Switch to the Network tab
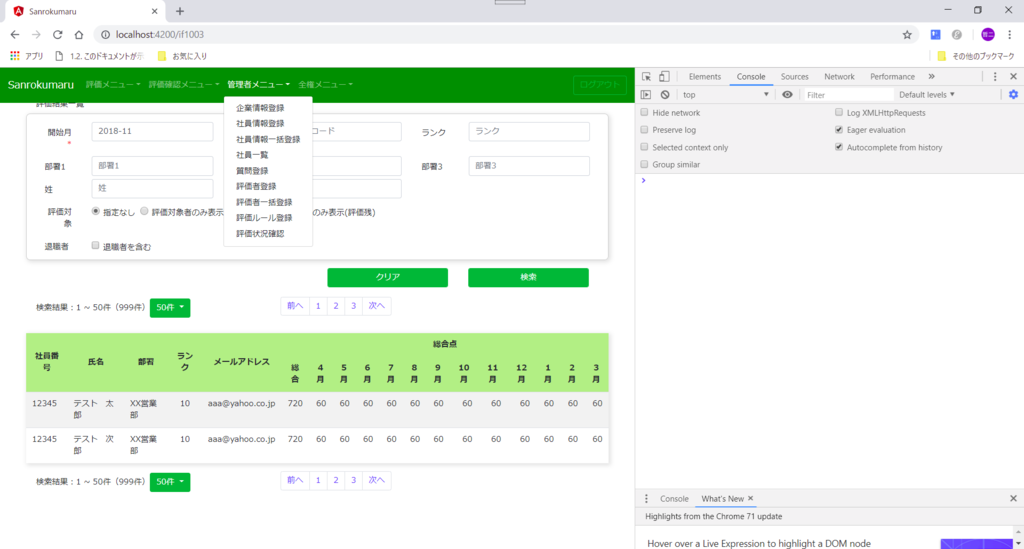This screenshot has width=1024, height=549. pyautogui.click(x=839, y=76)
